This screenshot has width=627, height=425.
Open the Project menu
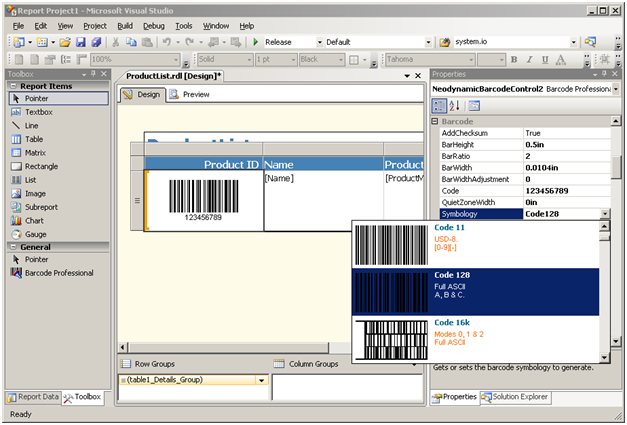point(95,26)
